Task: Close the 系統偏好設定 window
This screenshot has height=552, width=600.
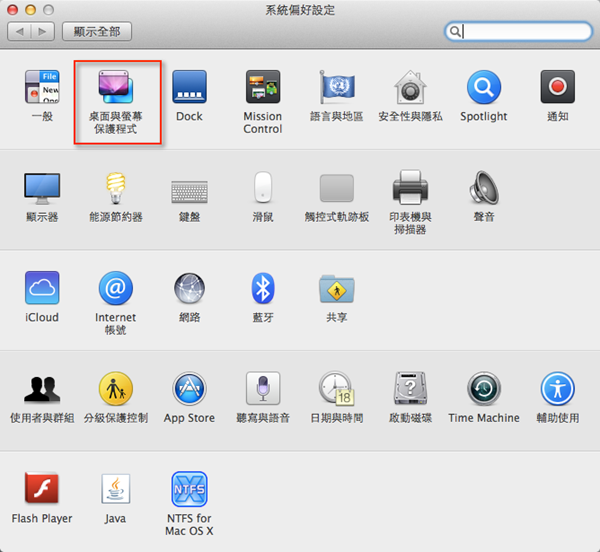Action: 13,10
